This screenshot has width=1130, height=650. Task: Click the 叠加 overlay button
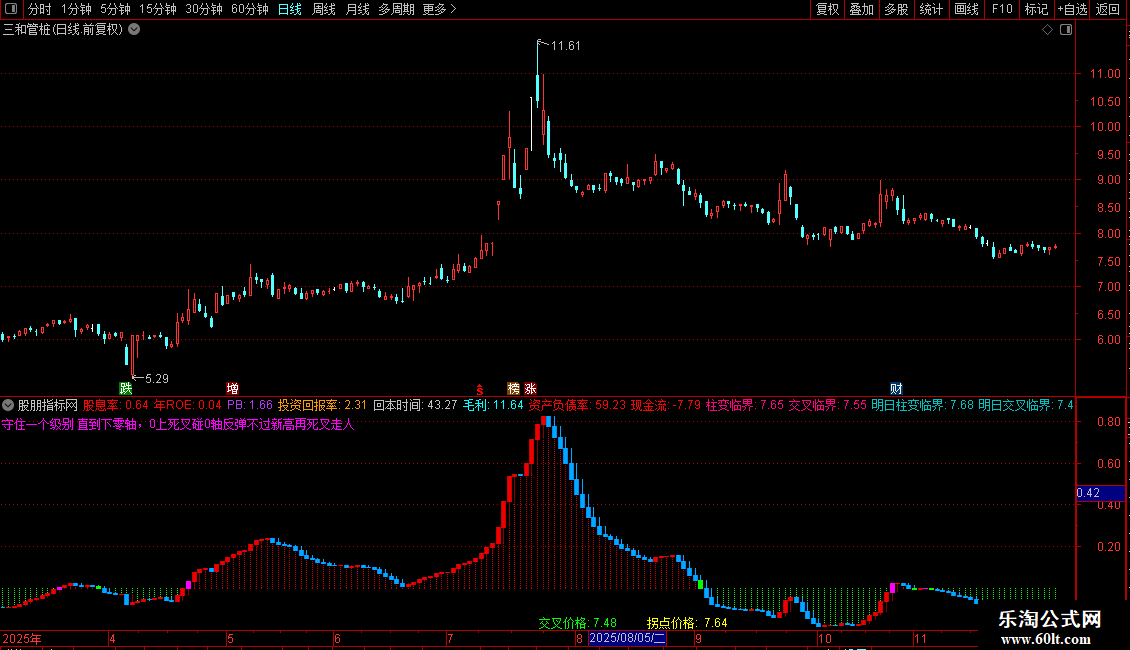861,9
